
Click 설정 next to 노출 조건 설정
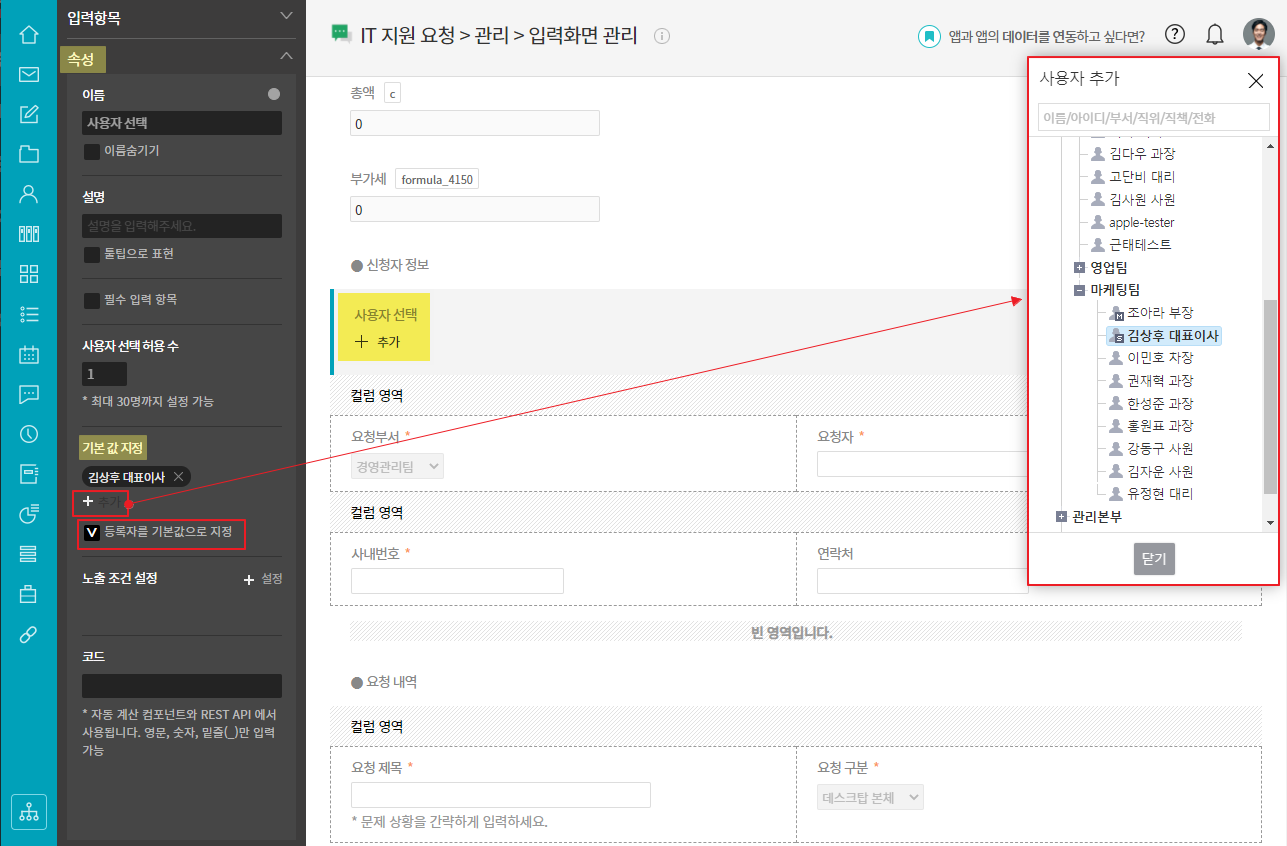[x=264, y=579]
